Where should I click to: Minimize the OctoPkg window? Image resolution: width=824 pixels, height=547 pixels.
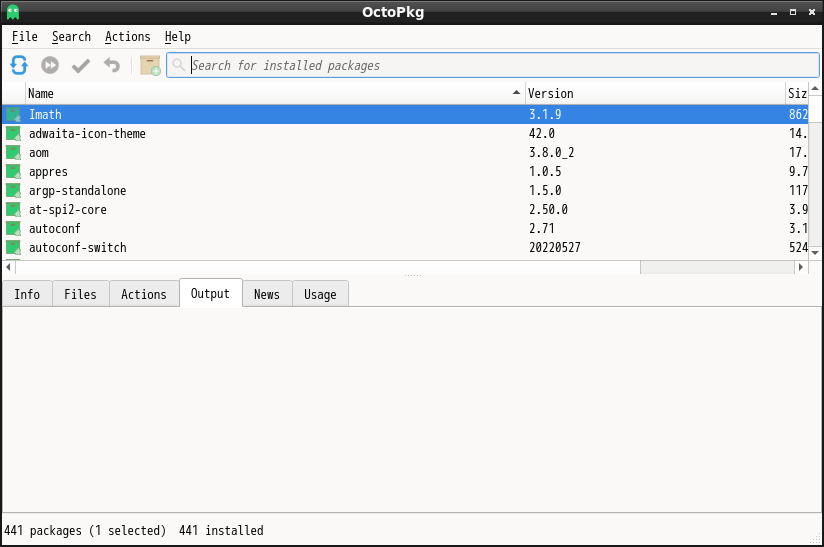click(x=774, y=12)
